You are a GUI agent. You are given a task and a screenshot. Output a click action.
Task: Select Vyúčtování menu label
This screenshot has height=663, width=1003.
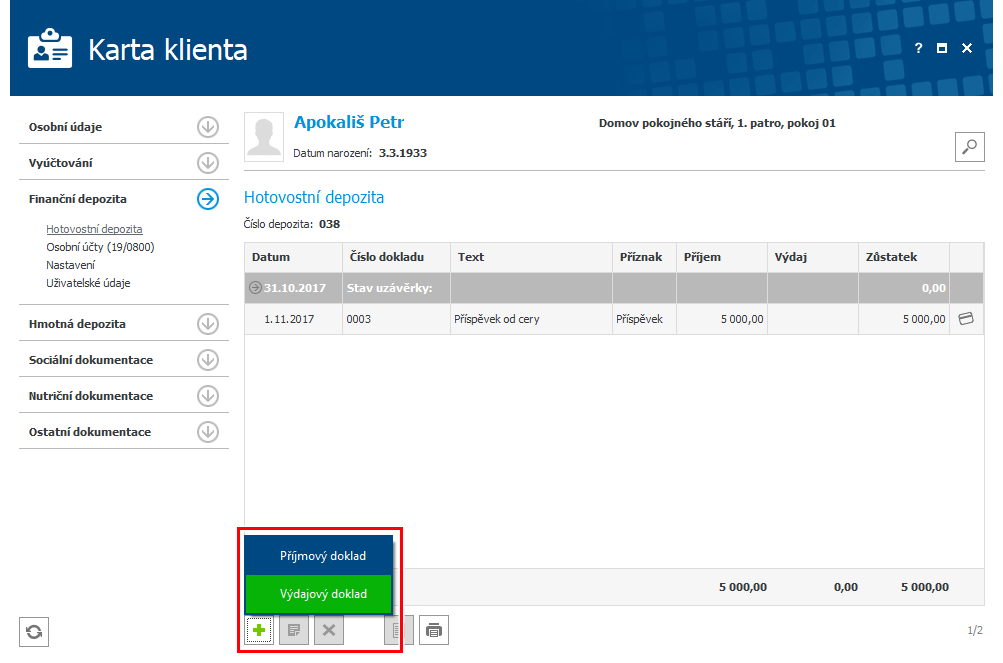(x=60, y=163)
